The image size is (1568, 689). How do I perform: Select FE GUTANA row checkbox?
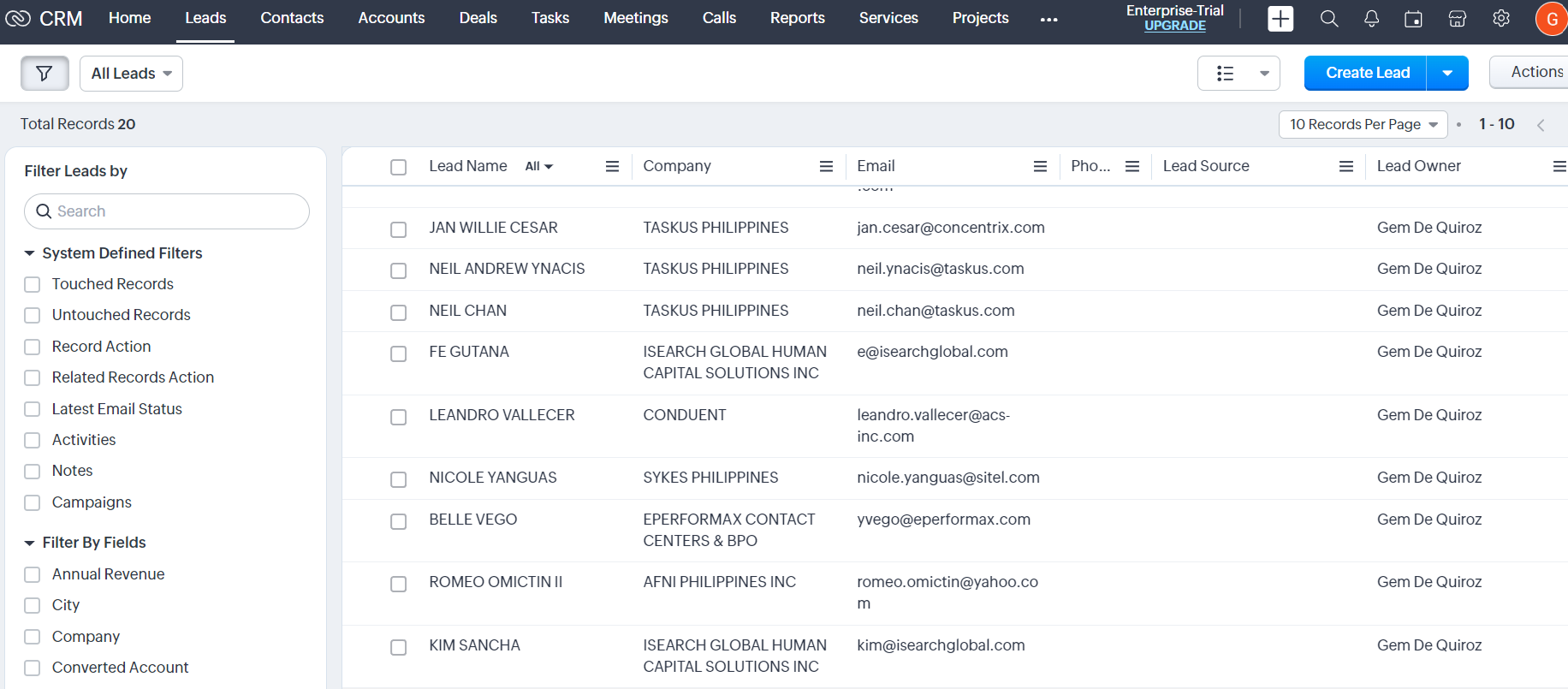point(398,353)
